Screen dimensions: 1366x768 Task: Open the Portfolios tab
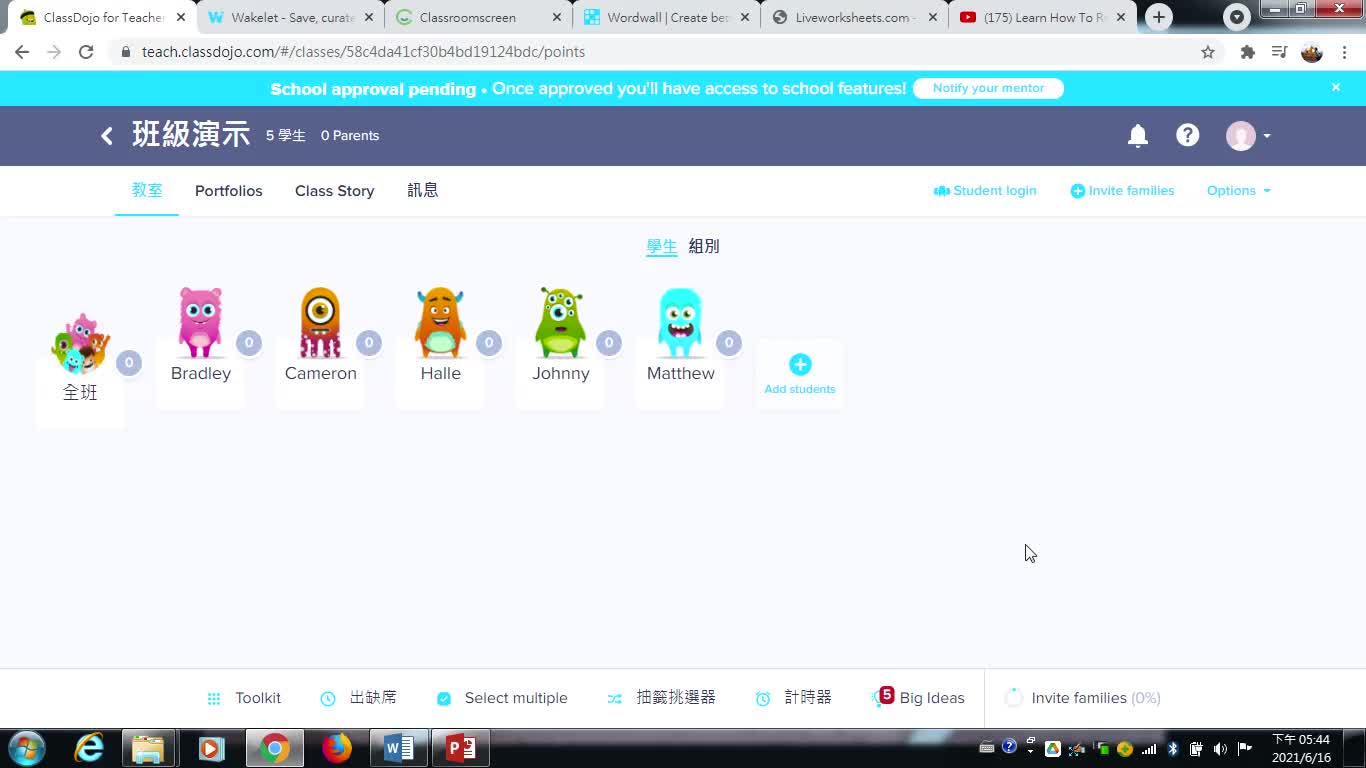coord(229,191)
